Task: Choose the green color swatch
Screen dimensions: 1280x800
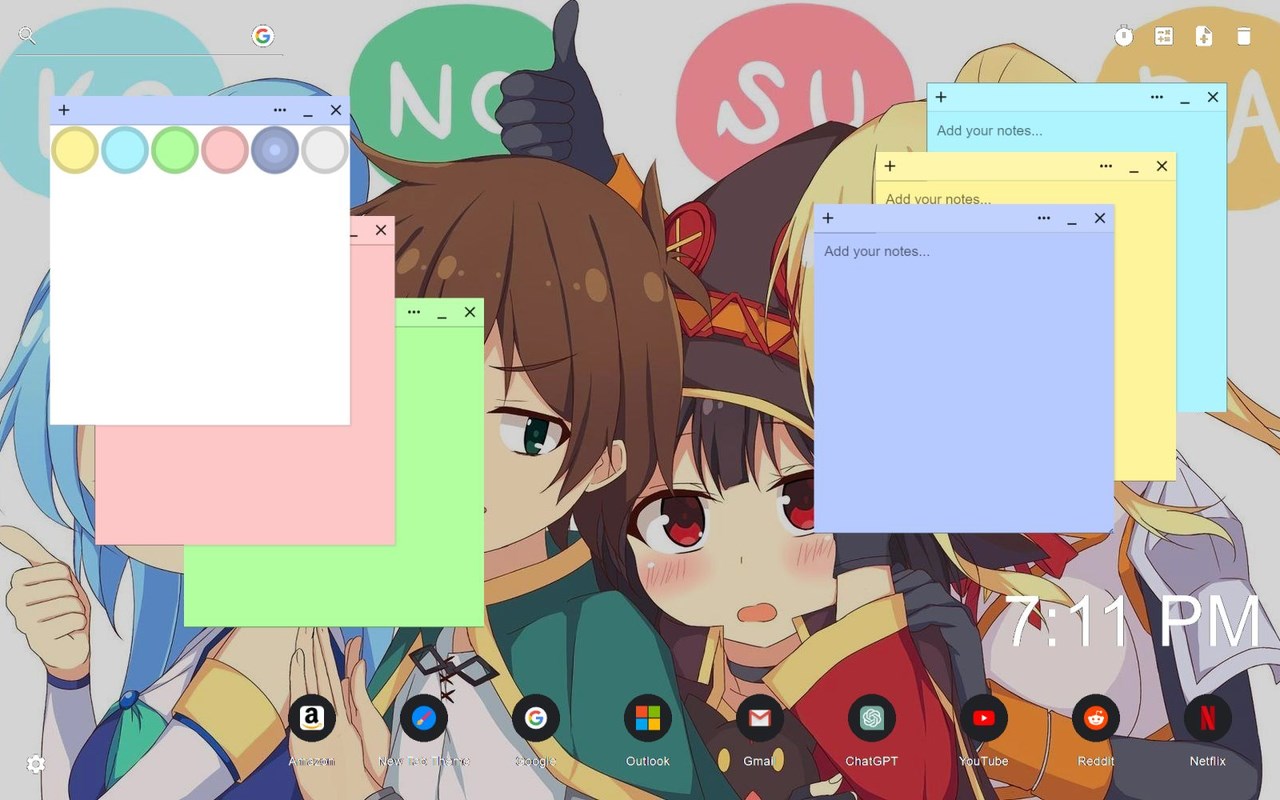Action: tap(175, 150)
